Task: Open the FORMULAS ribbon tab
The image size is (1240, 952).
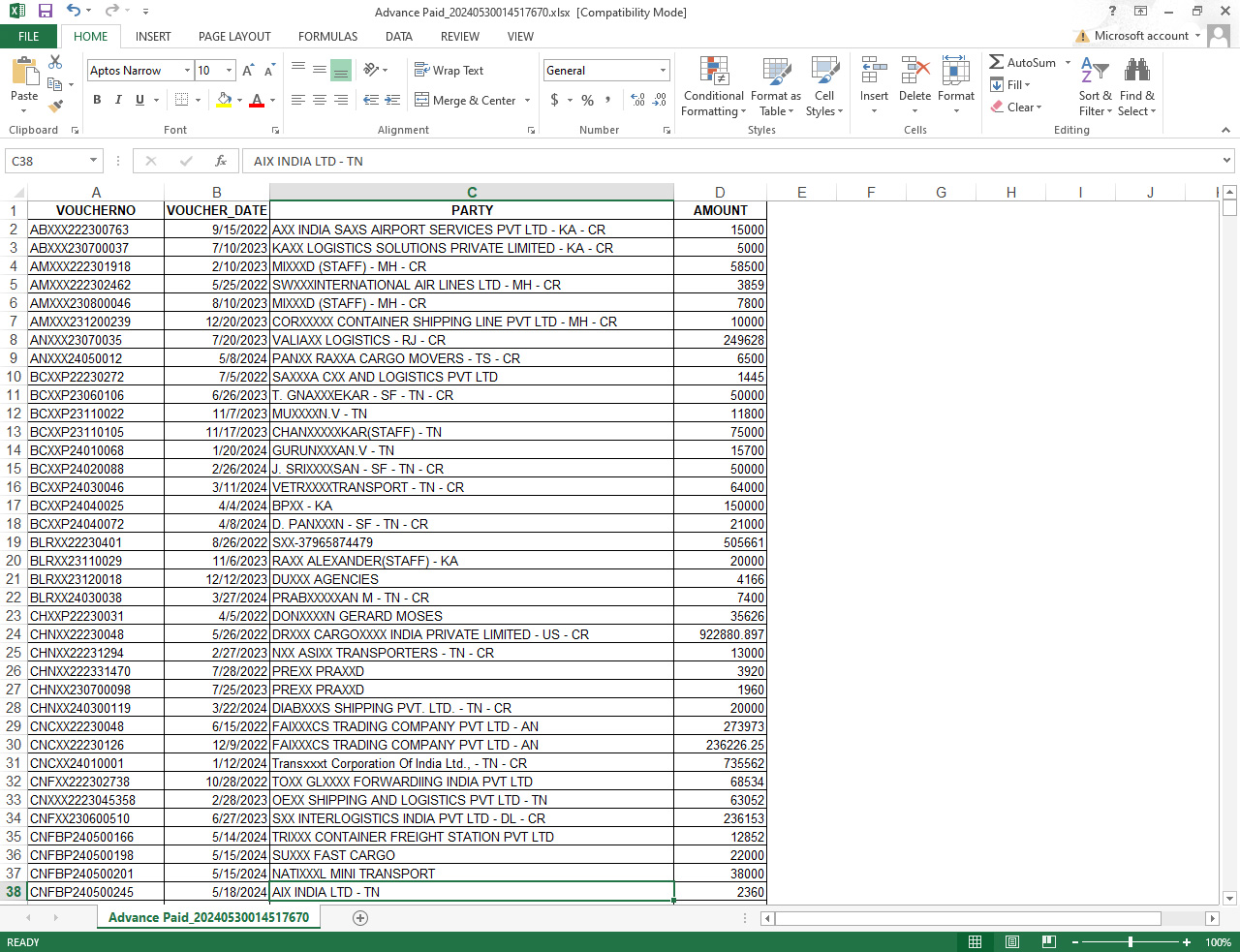Action: click(327, 37)
